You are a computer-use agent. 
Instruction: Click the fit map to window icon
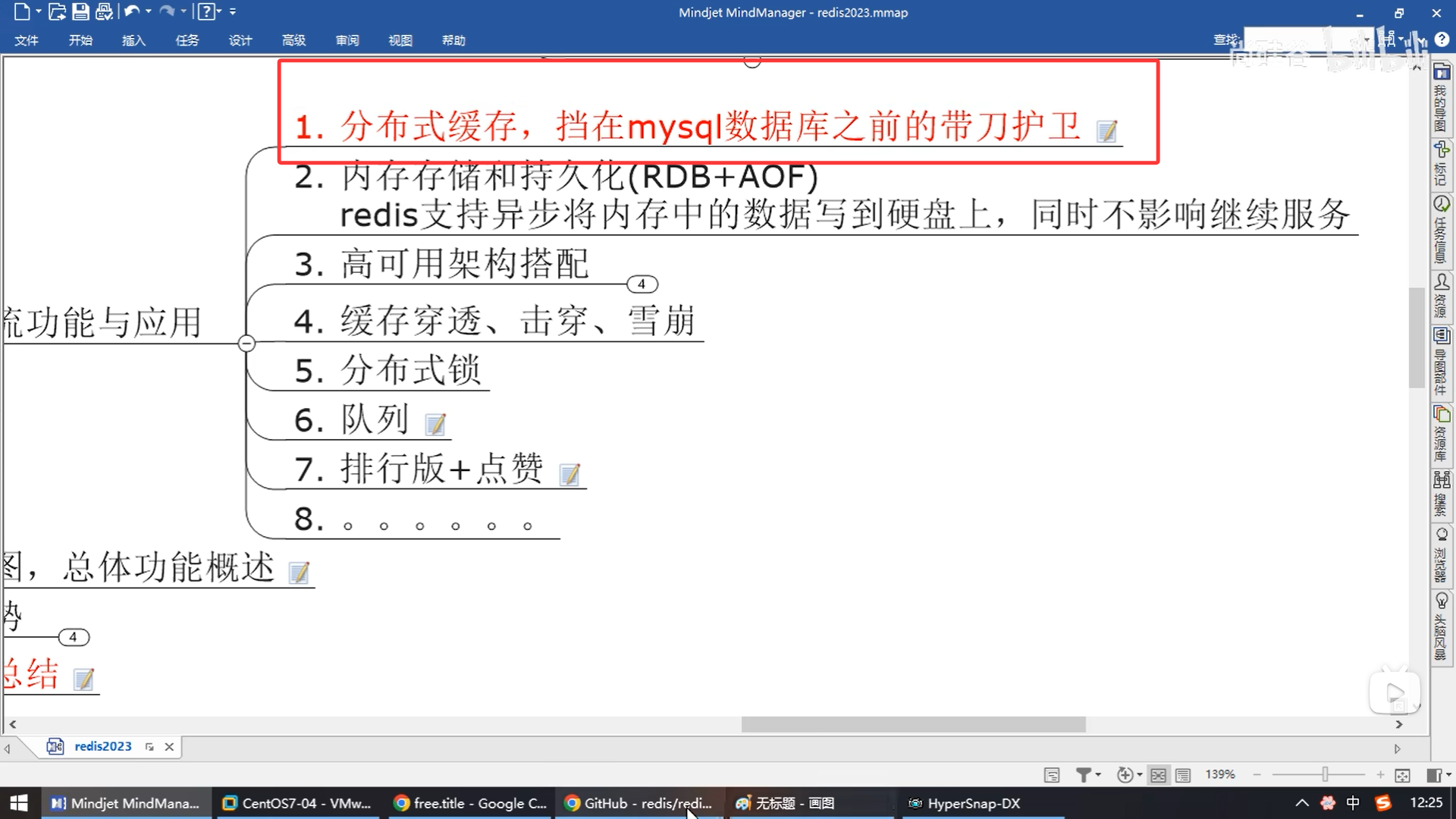(x=1402, y=775)
